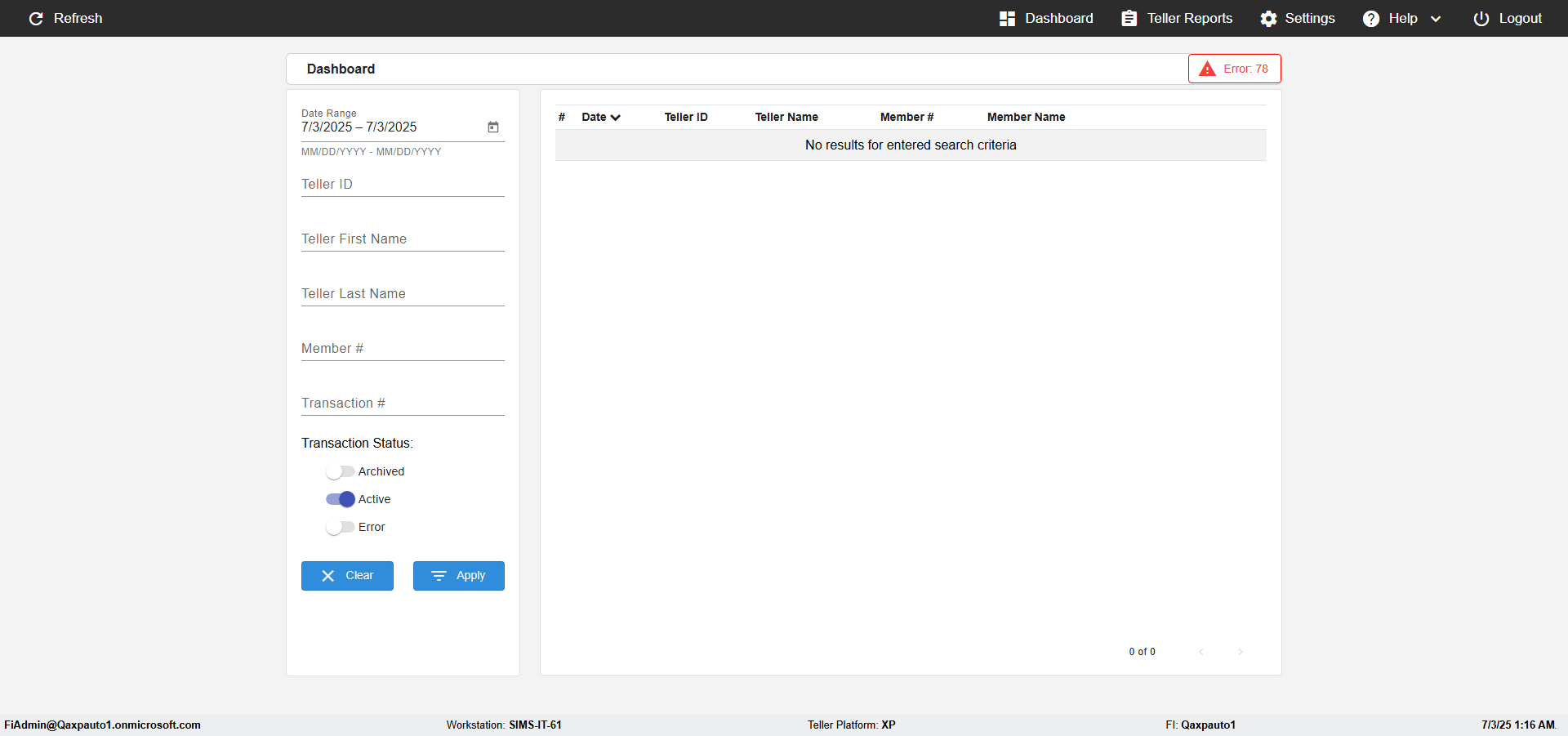
Task: Open the date range calendar picker icon
Action: point(493,127)
